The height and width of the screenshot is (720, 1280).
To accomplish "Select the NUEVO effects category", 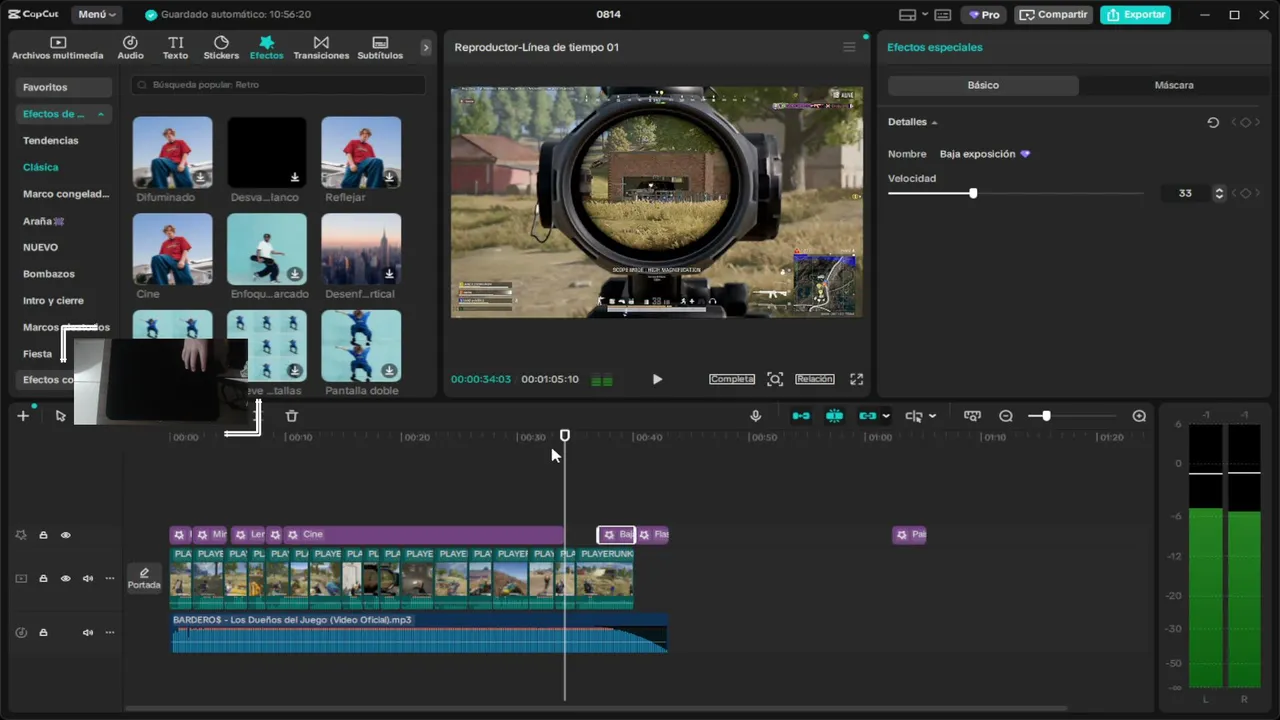I will point(41,247).
